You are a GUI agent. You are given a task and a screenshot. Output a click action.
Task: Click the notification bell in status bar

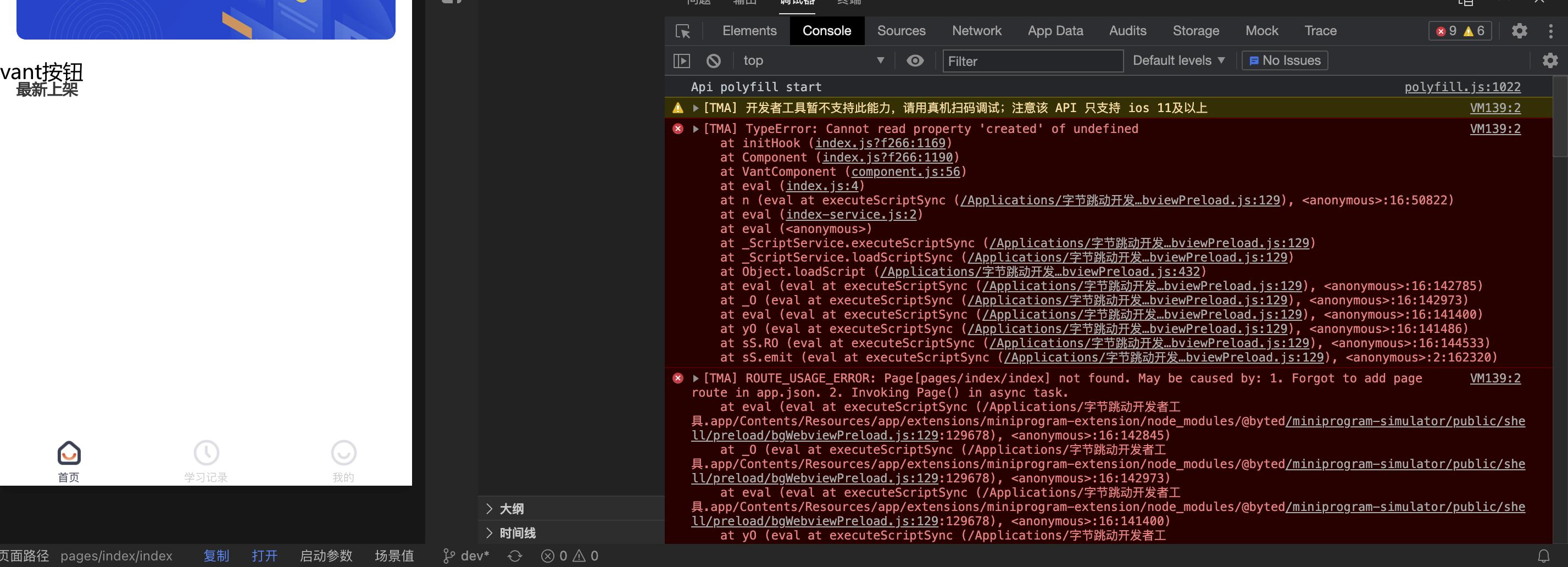(1544, 556)
